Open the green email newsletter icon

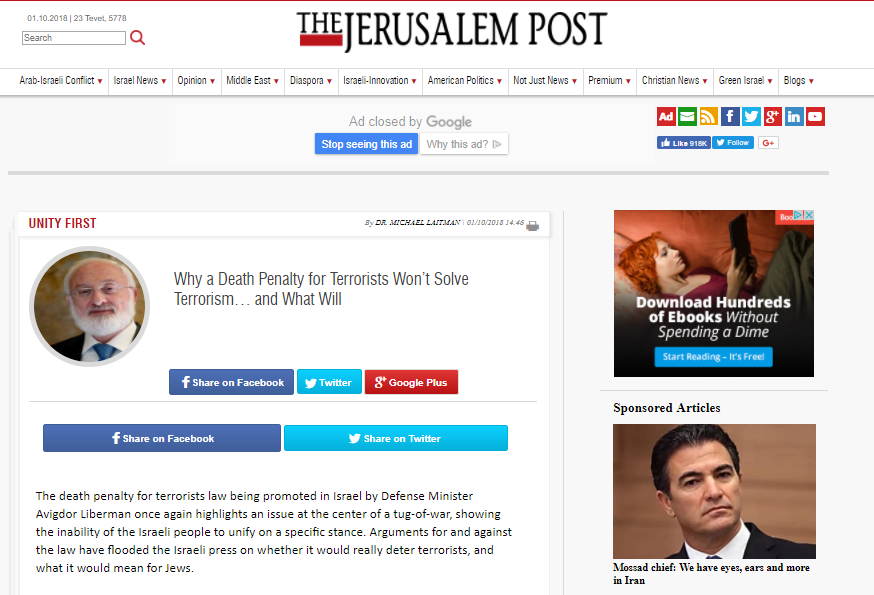point(687,117)
